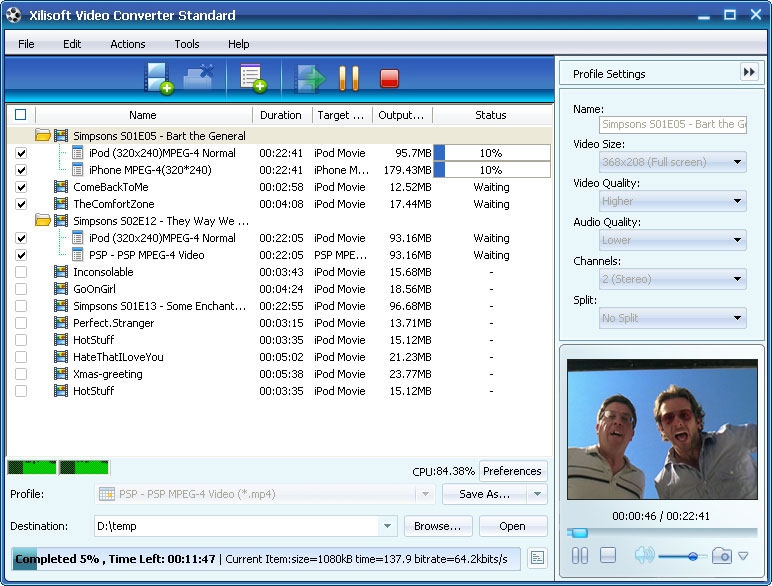The width and height of the screenshot is (772, 586).
Task: Click the Add profile toolbar icon
Action: pos(254,78)
